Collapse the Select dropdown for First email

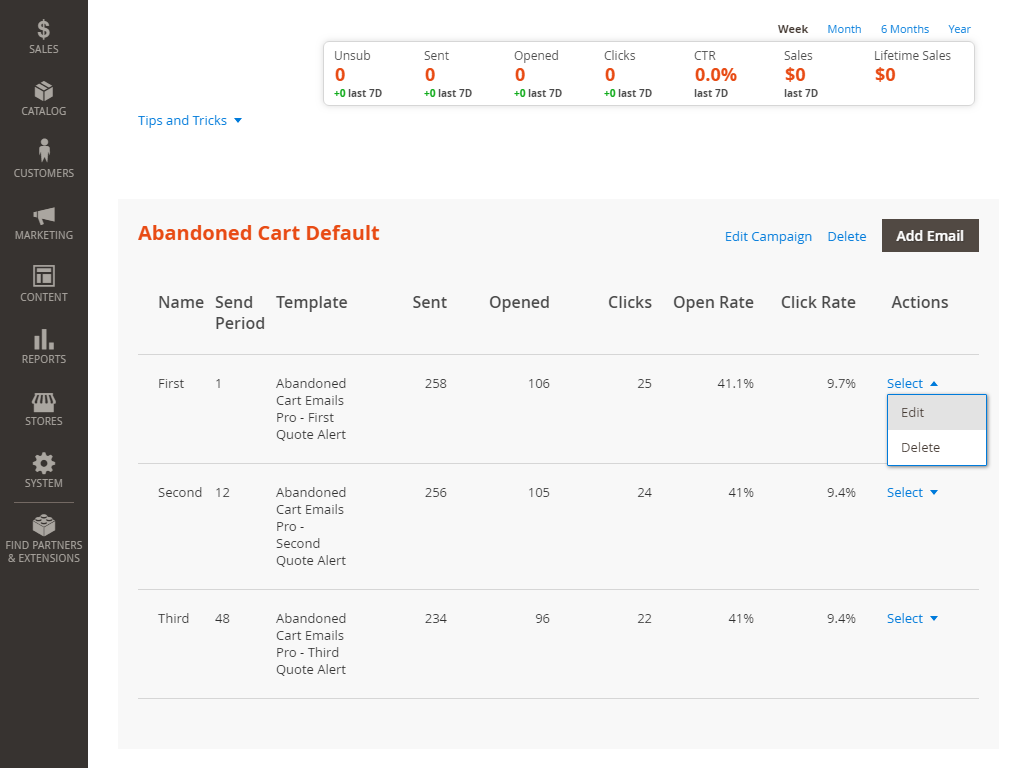tap(912, 383)
